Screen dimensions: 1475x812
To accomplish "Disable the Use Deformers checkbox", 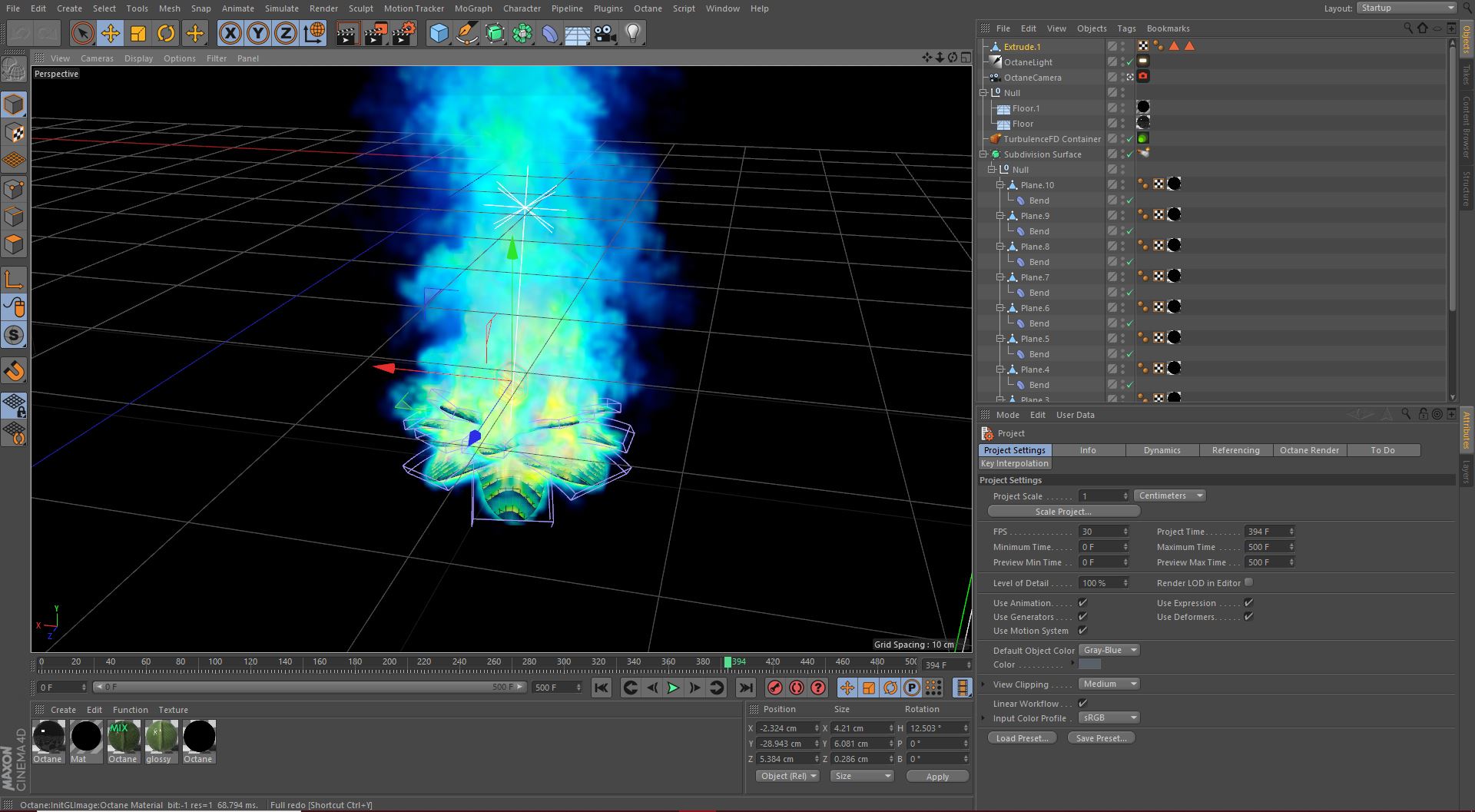I will pyautogui.click(x=1248, y=616).
